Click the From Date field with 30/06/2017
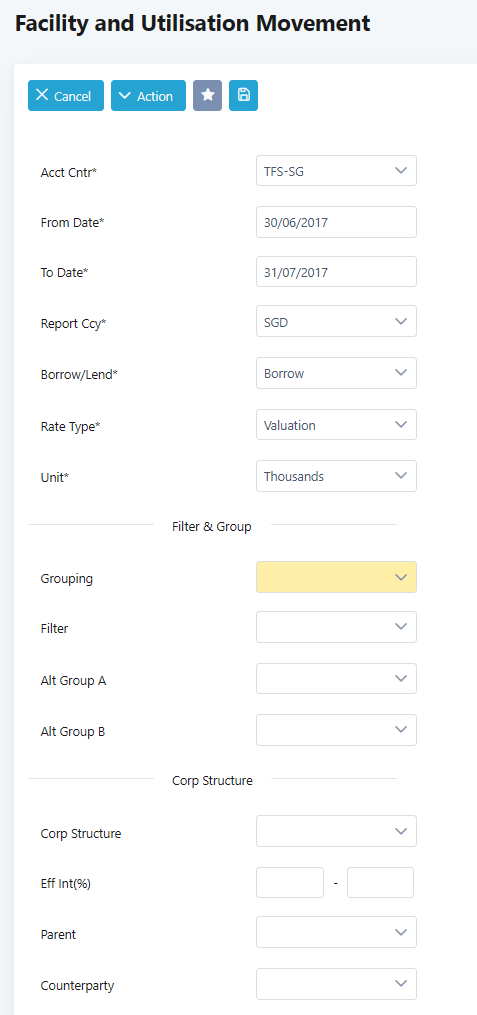The image size is (477, 1015). (337, 222)
